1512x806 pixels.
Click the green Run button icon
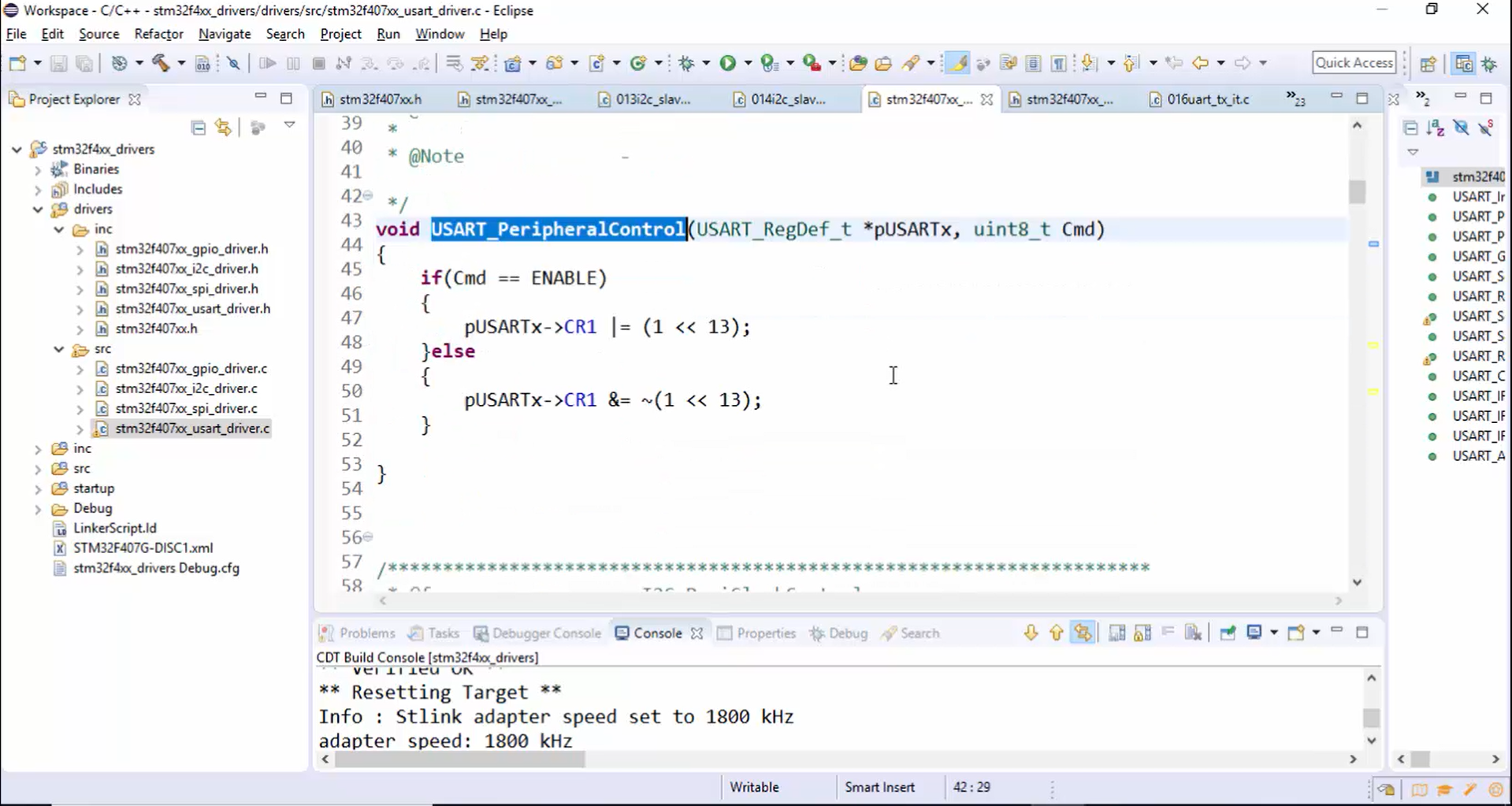[728, 63]
